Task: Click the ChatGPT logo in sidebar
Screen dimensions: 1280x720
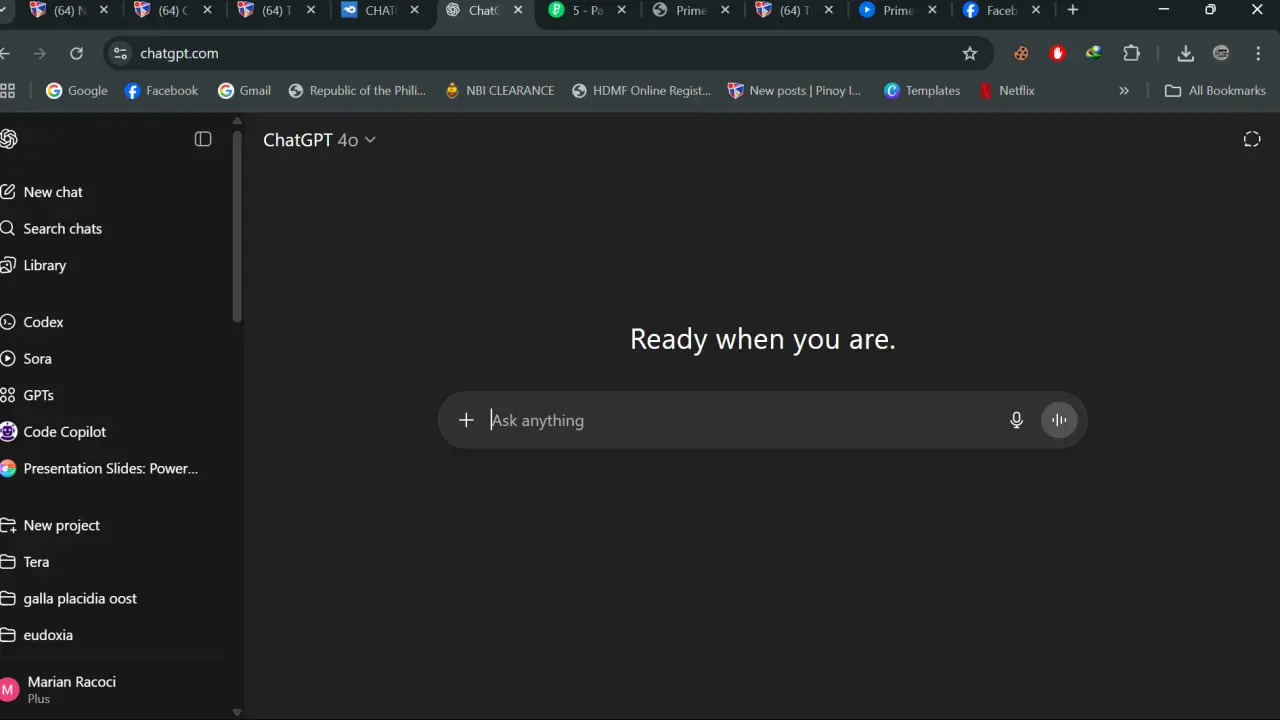Action: click(8, 139)
